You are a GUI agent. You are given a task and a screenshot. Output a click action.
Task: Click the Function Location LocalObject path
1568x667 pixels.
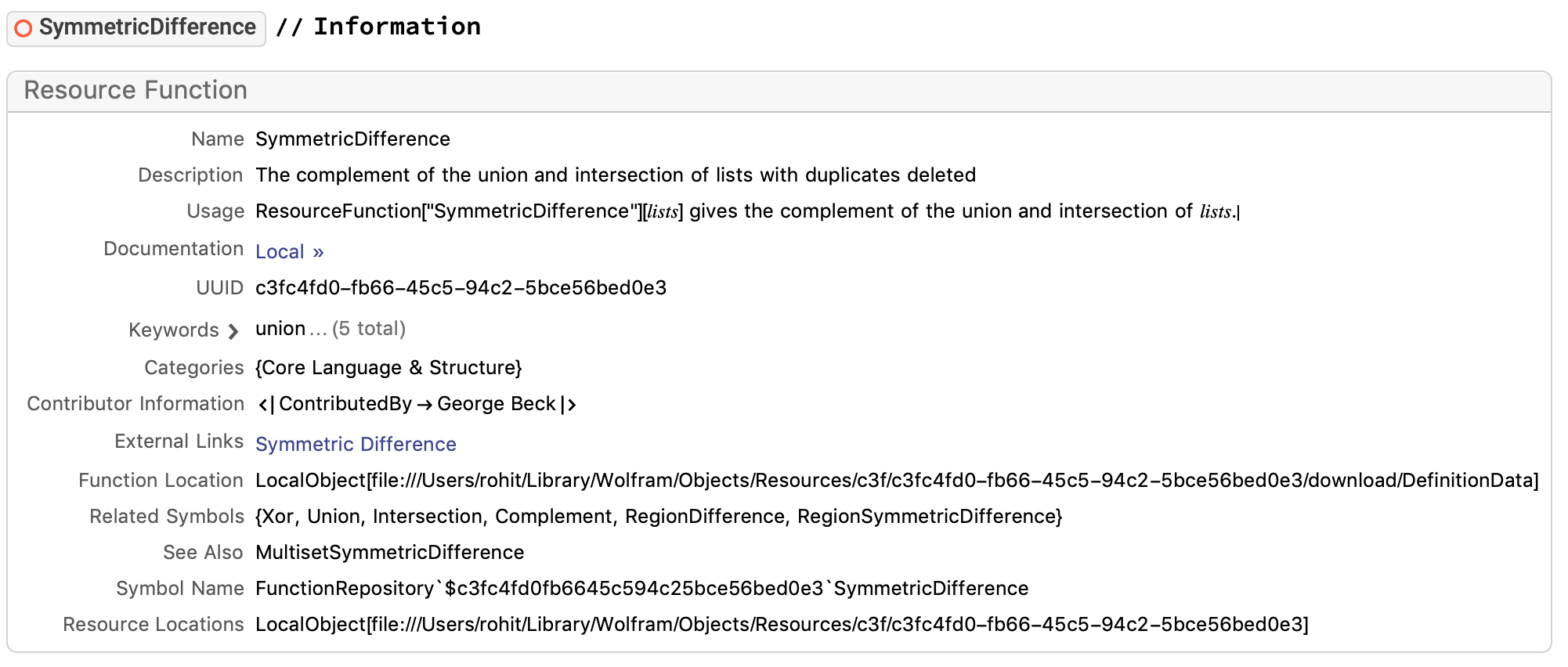coord(897,481)
